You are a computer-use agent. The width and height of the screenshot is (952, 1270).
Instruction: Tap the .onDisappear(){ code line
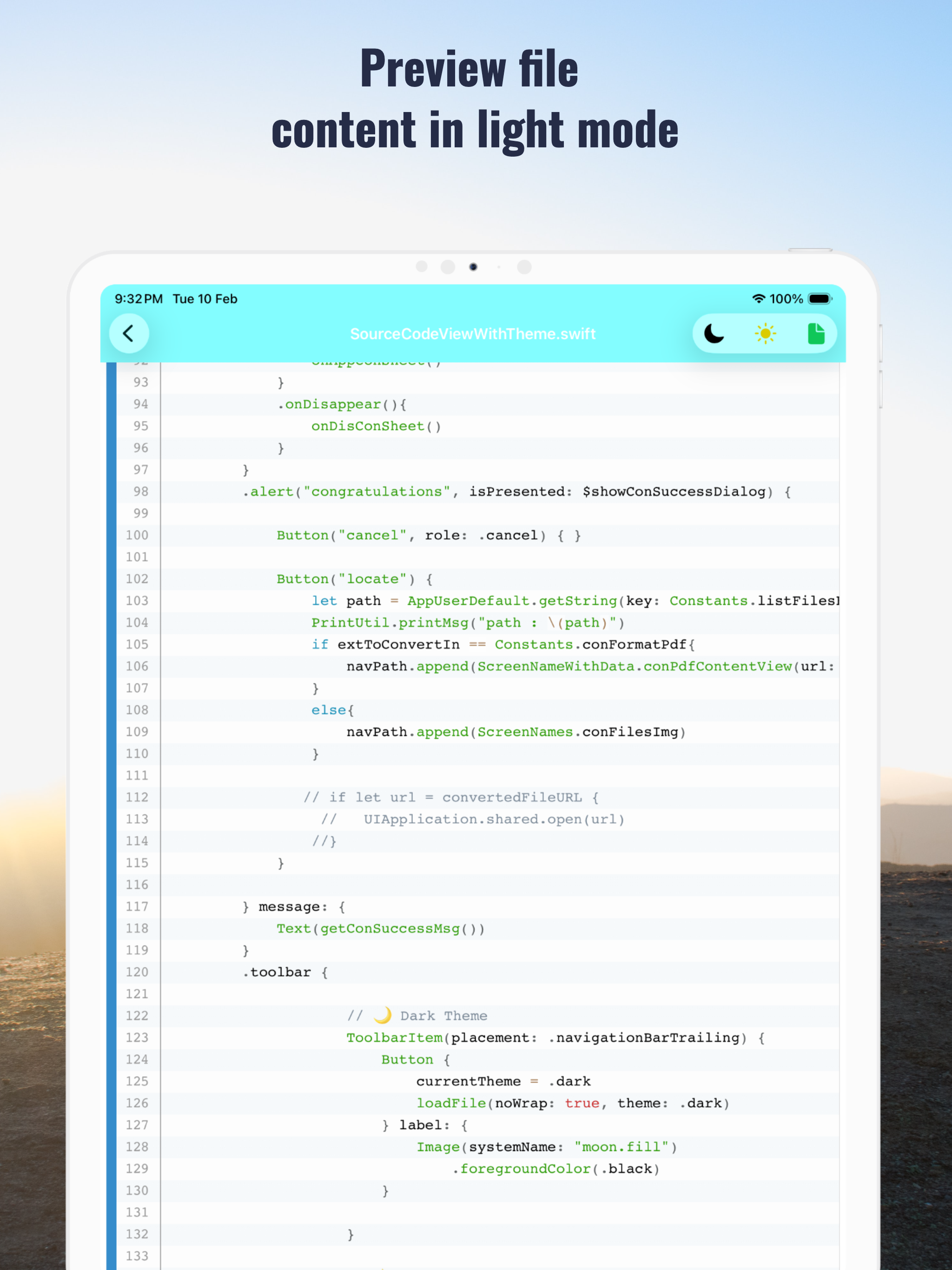(342, 404)
